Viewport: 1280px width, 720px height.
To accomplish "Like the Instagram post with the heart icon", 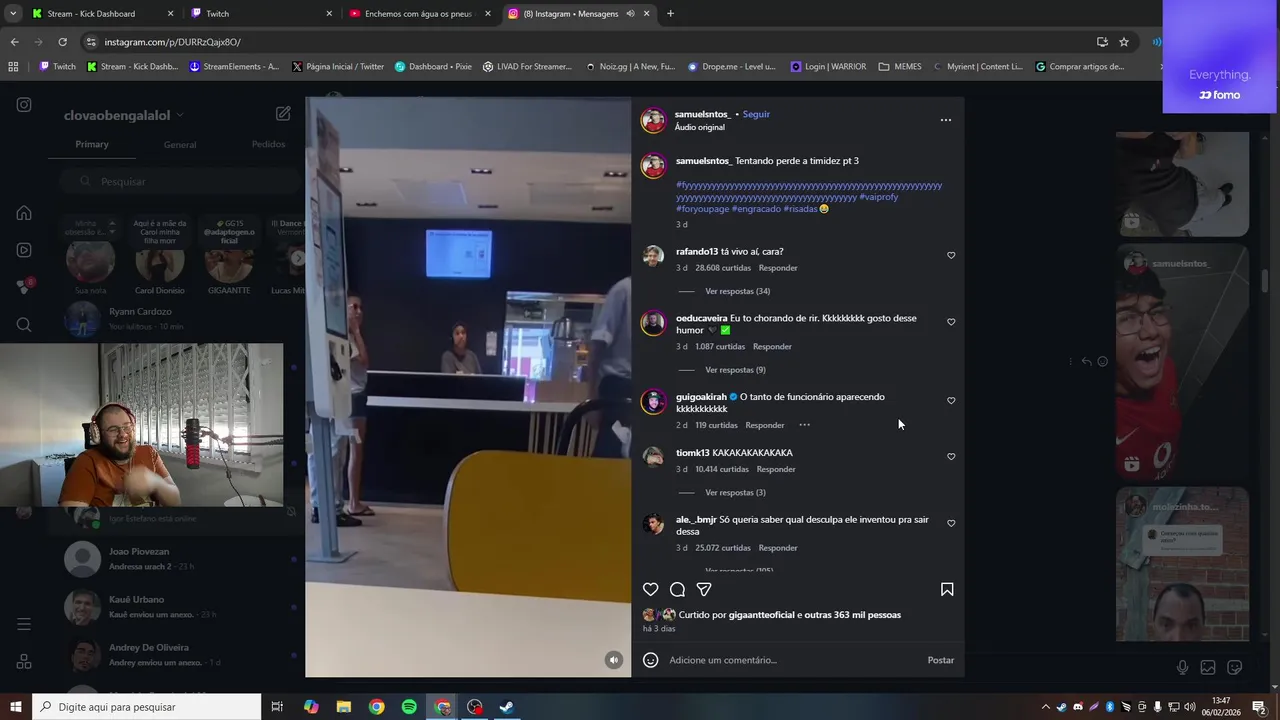I will pos(651,589).
